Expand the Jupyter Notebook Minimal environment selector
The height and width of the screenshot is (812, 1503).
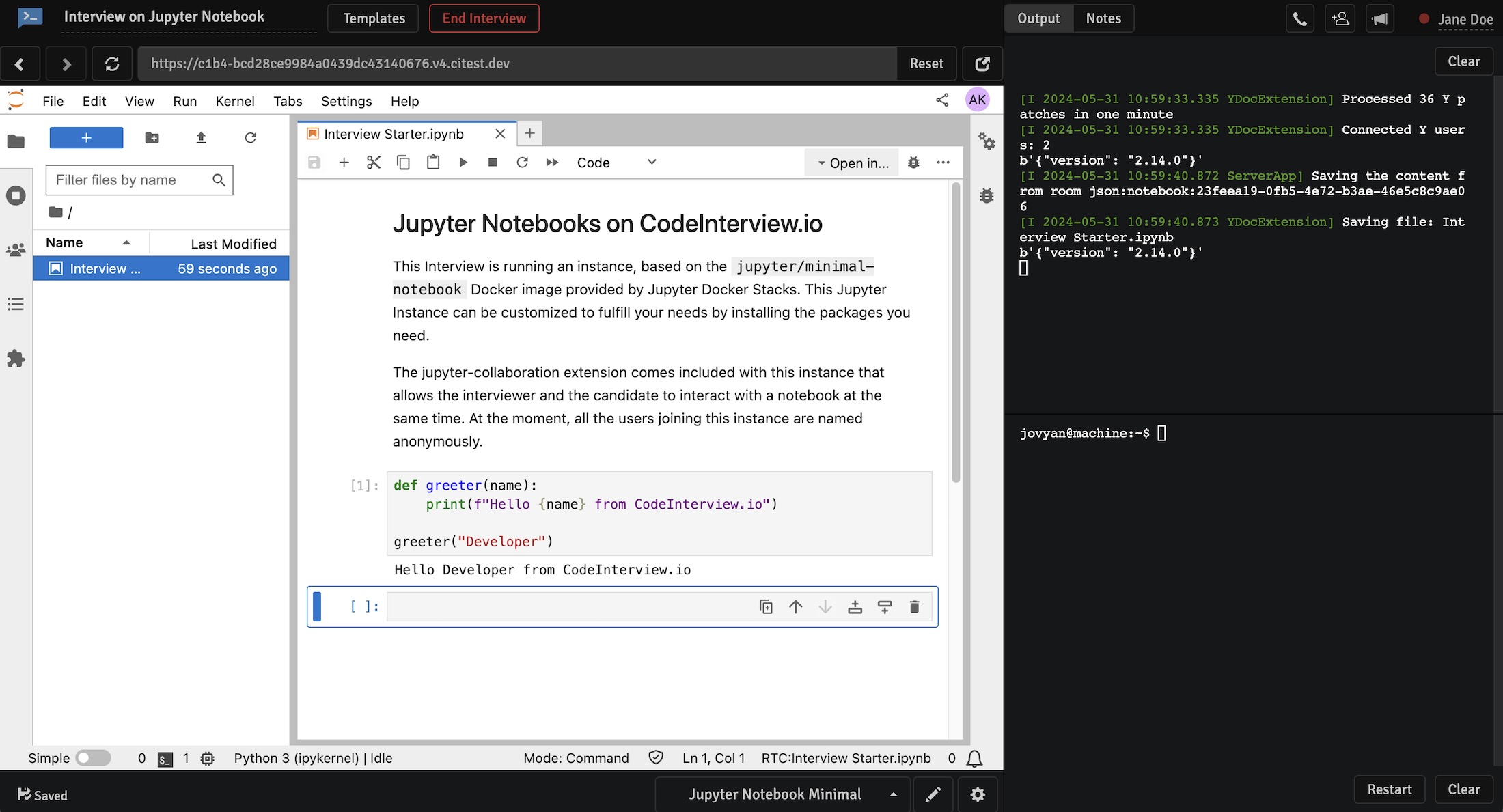coord(784,794)
